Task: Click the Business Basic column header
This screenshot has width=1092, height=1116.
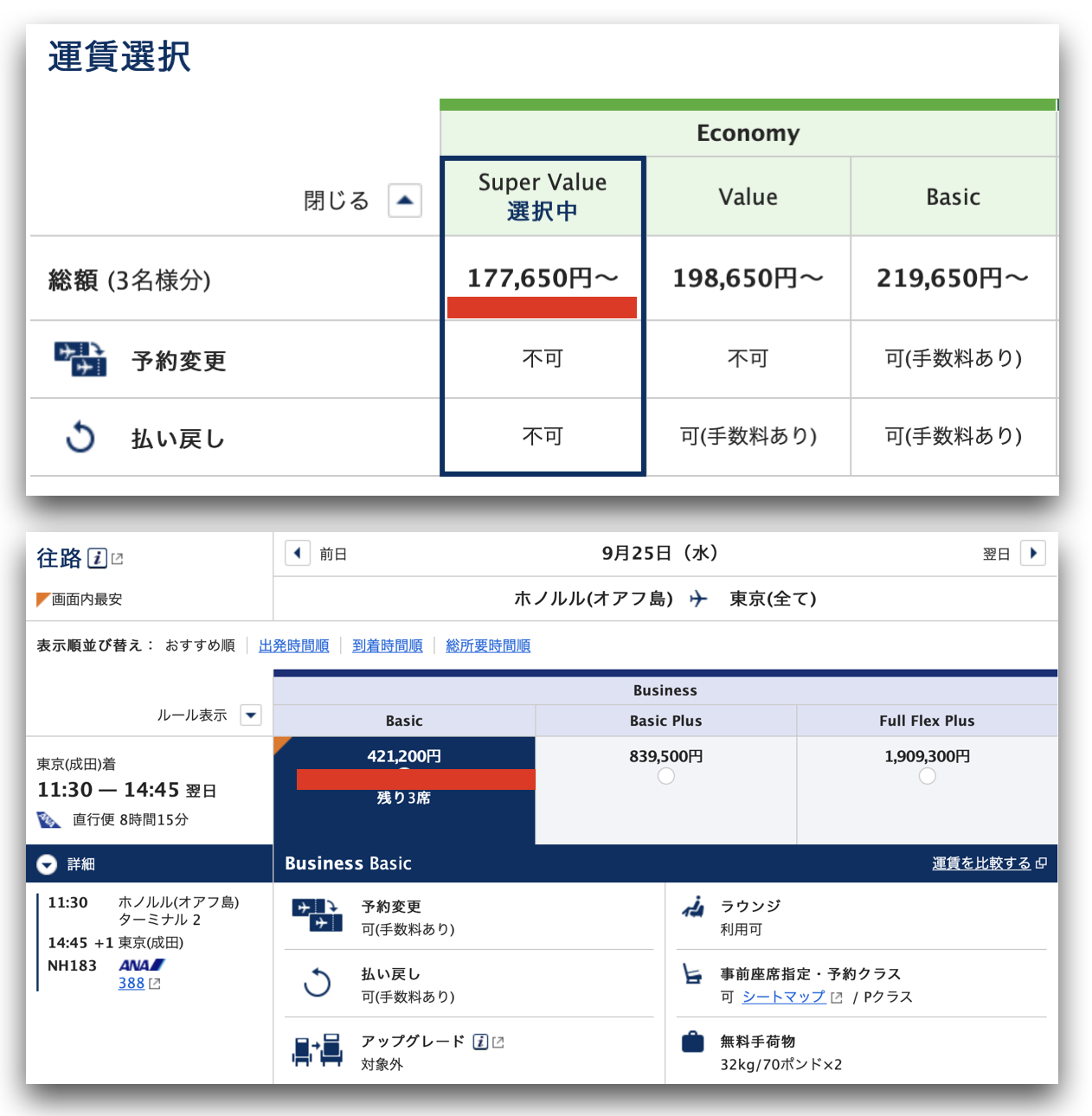Action: tap(404, 721)
